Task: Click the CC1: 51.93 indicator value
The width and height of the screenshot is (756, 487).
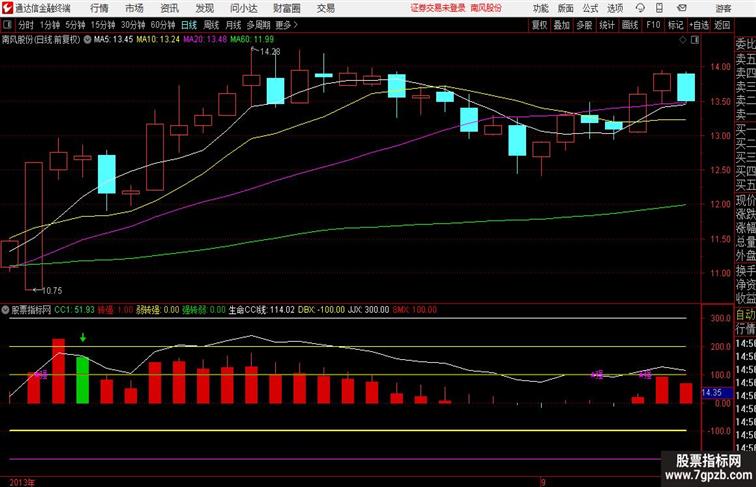Action: [x=74, y=310]
